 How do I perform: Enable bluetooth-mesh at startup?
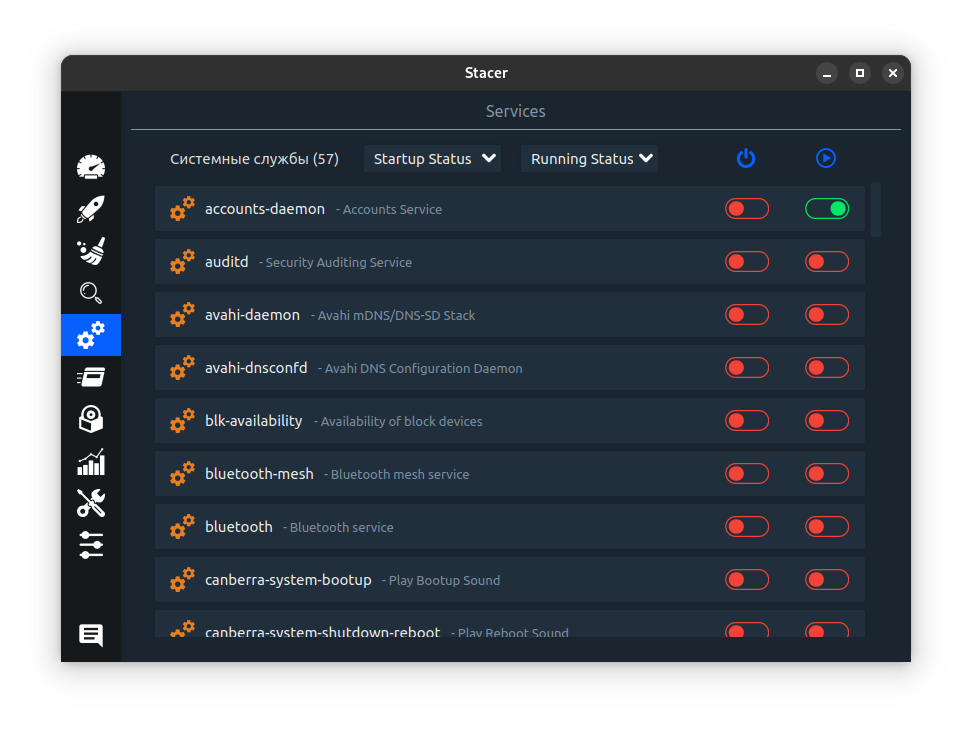747,474
